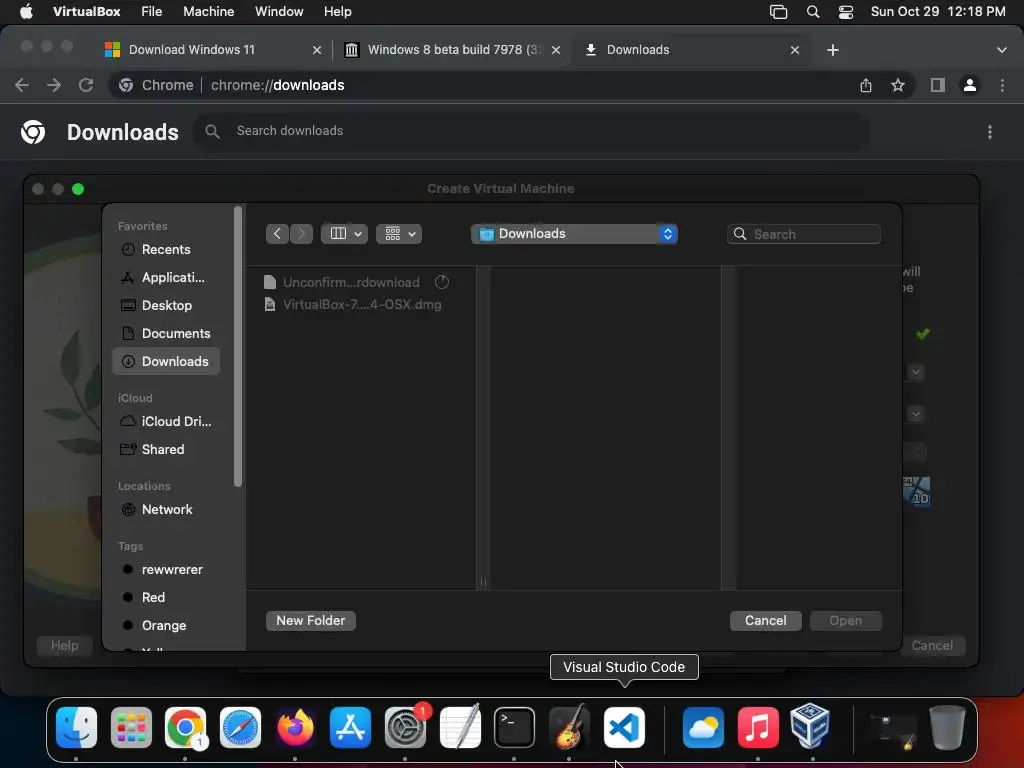1024x768 pixels.
Task: Select Network in the sidebar
Action: pyautogui.click(x=166, y=509)
